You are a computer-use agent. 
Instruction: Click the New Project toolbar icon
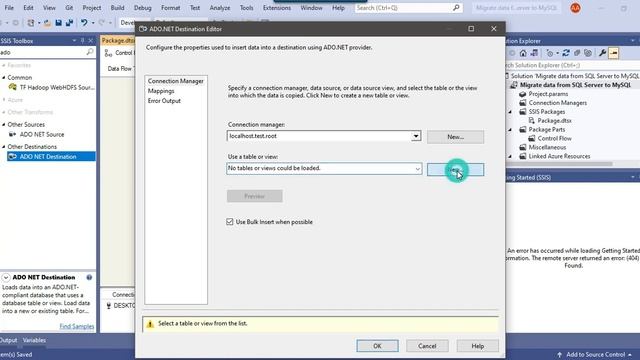click(x=31, y=23)
